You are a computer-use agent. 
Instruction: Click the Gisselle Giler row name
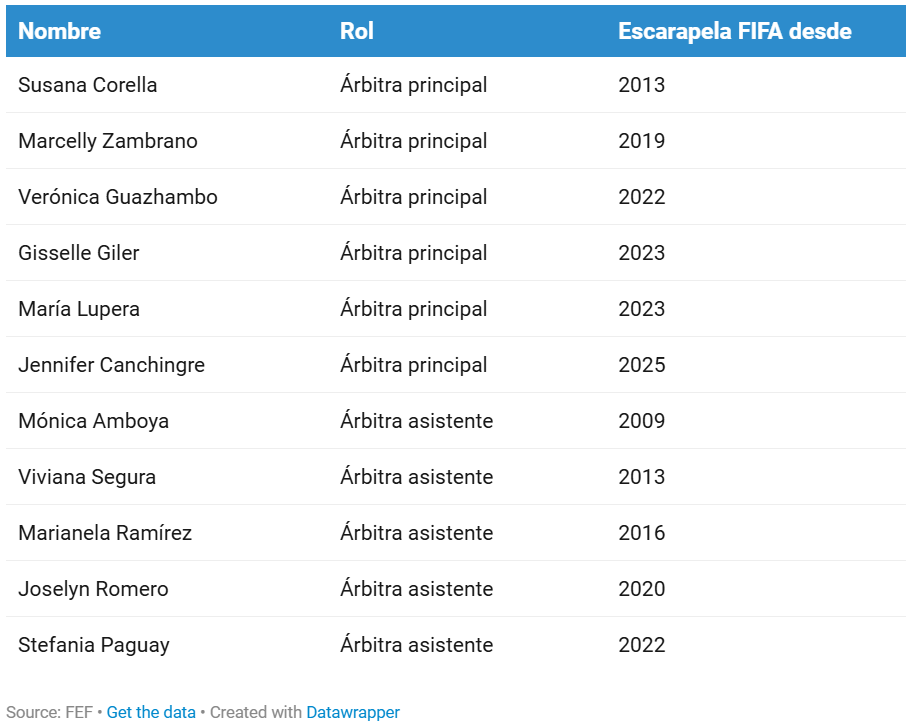[79, 253]
